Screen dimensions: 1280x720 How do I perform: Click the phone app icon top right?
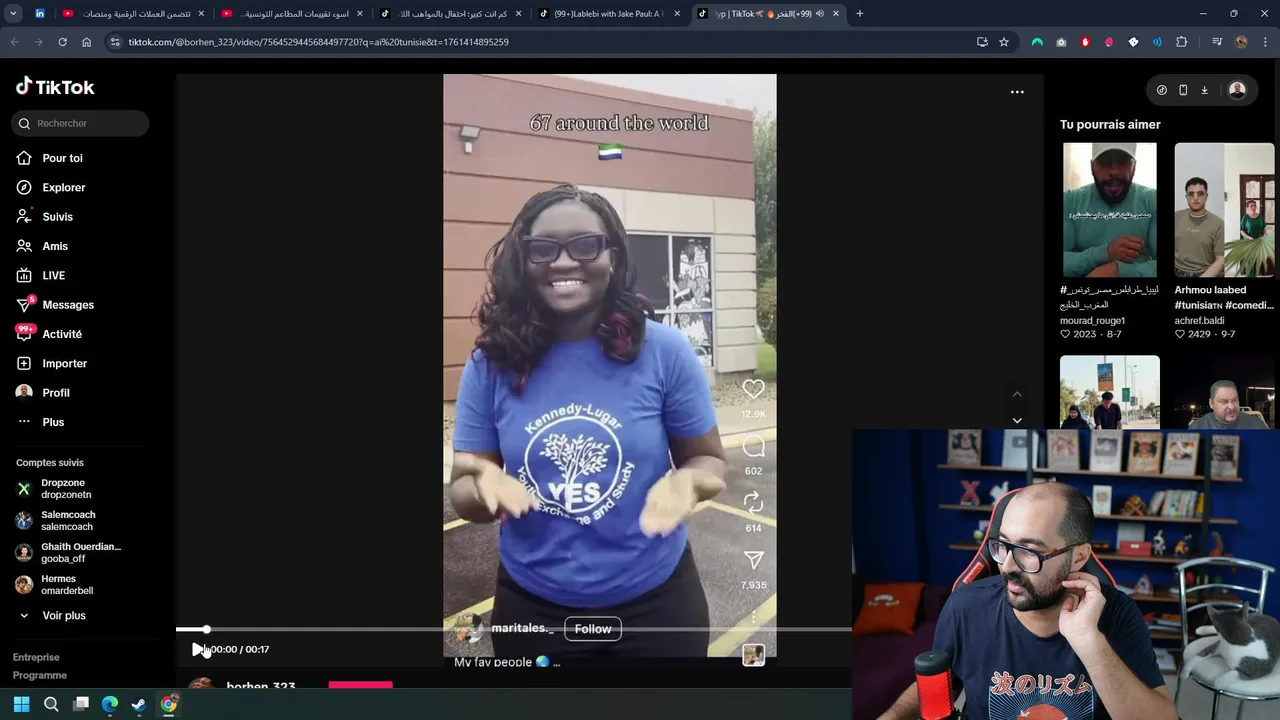(x=1183, y=90)
